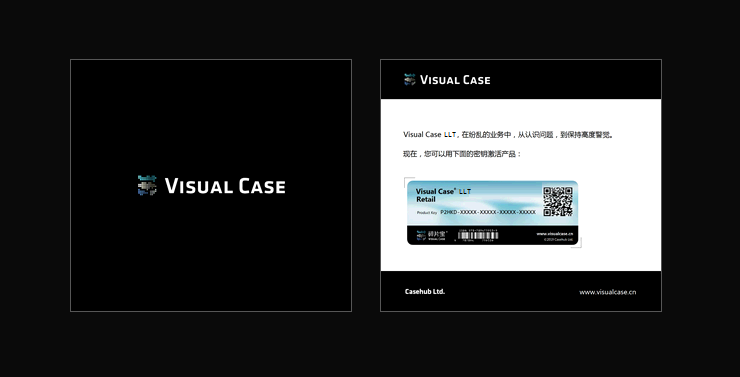Image resolution: width=740 pixels, height=377 pixels.
Task: Click the orange-blue LLT text on the card
Action: [x=465, y=192]
